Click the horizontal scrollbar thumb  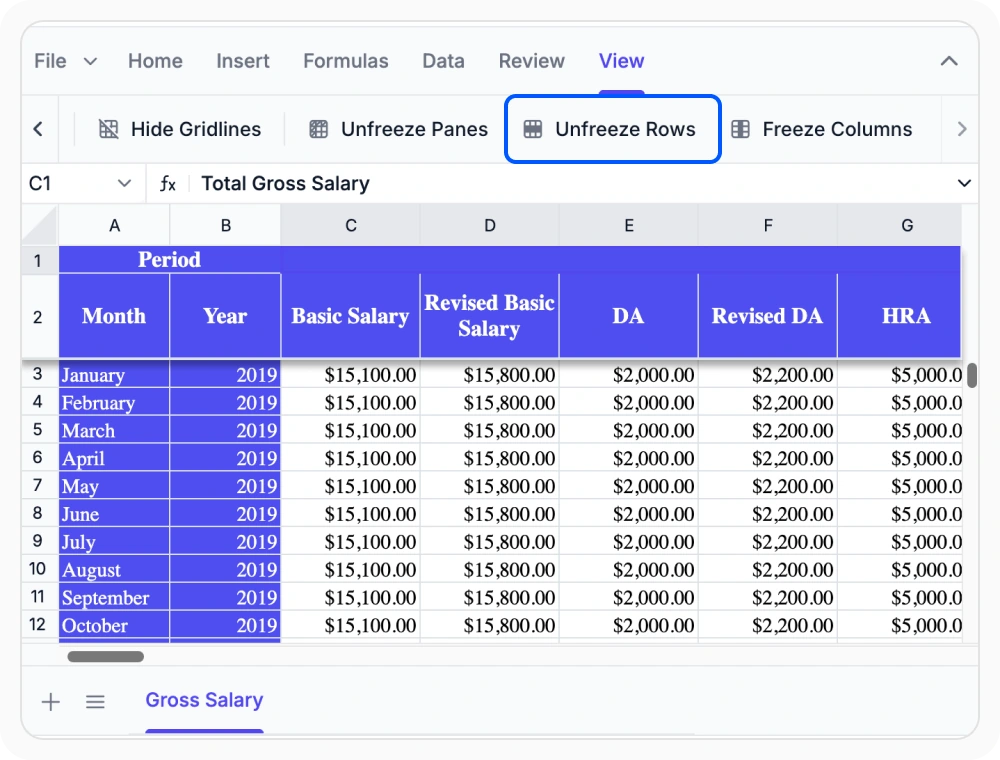[x=106, y=656]
